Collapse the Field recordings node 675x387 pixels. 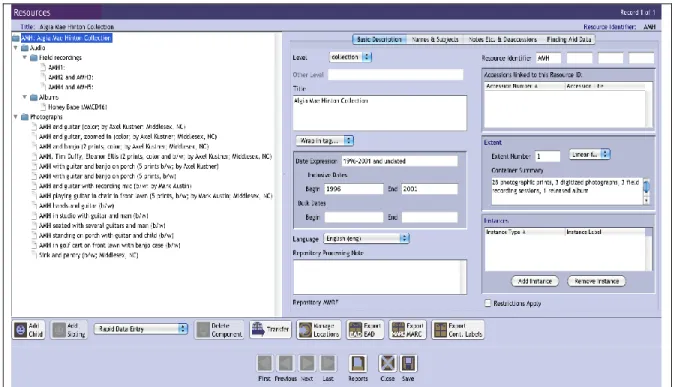(25, 57)
